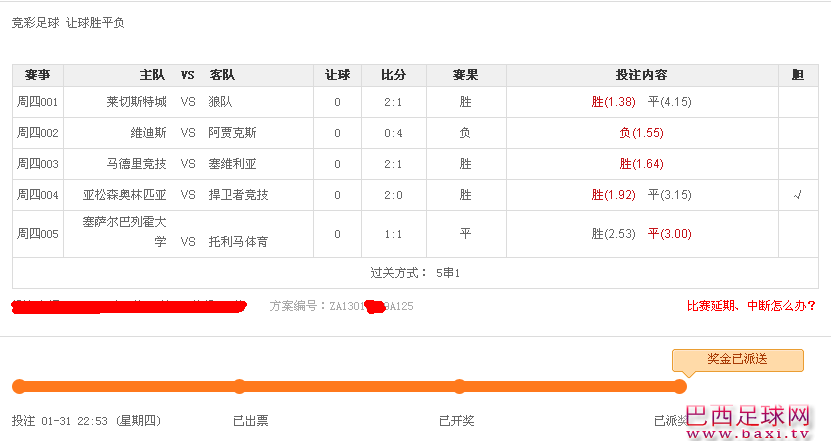Screen dimensions: 831x446
Task: Click away team 塞维利亚
Action: [x=233, y=164]
